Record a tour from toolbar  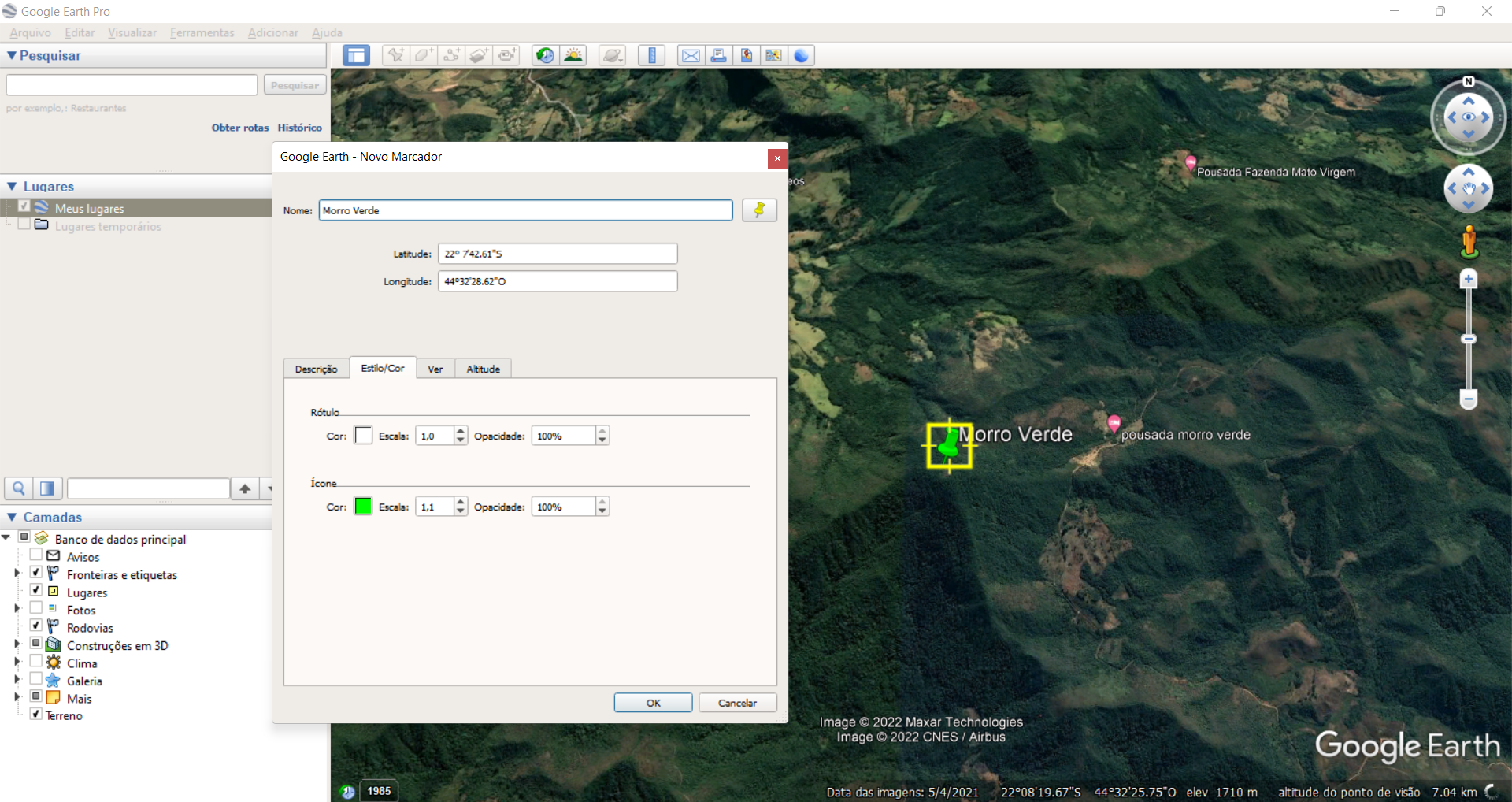(x=508, y=55)
